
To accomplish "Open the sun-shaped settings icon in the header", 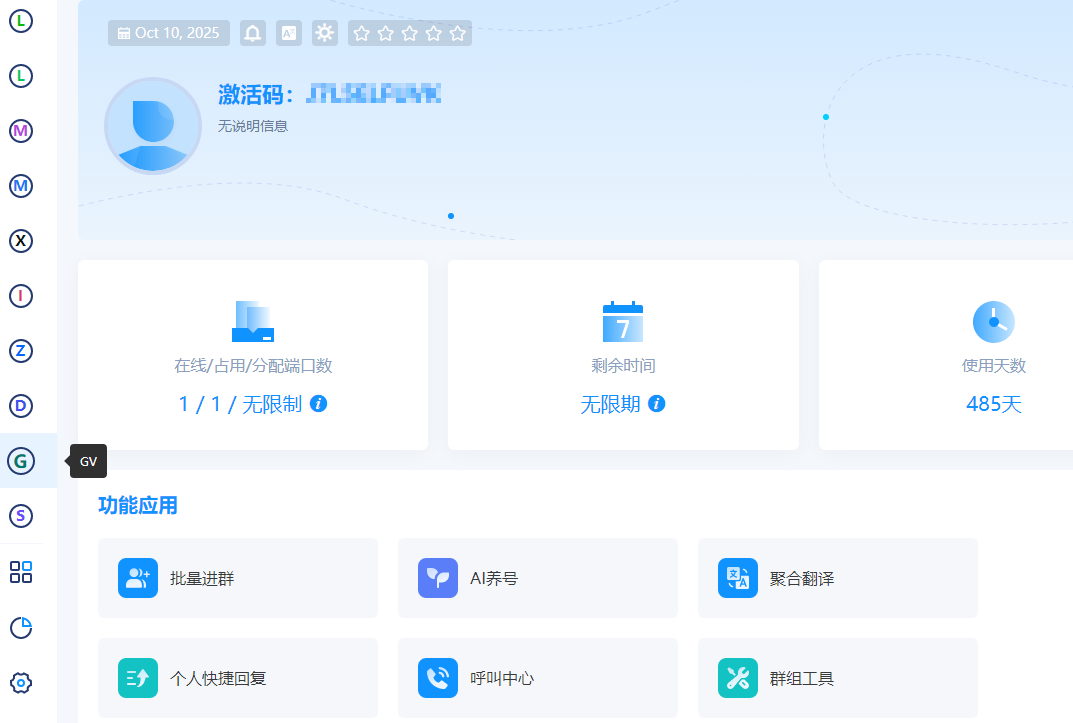I will [324, 32].
